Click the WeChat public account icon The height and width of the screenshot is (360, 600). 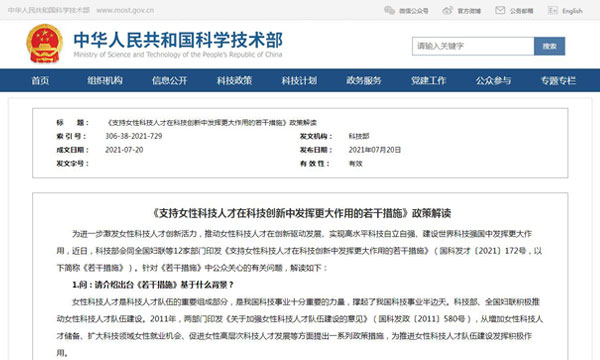click(389, 10)
